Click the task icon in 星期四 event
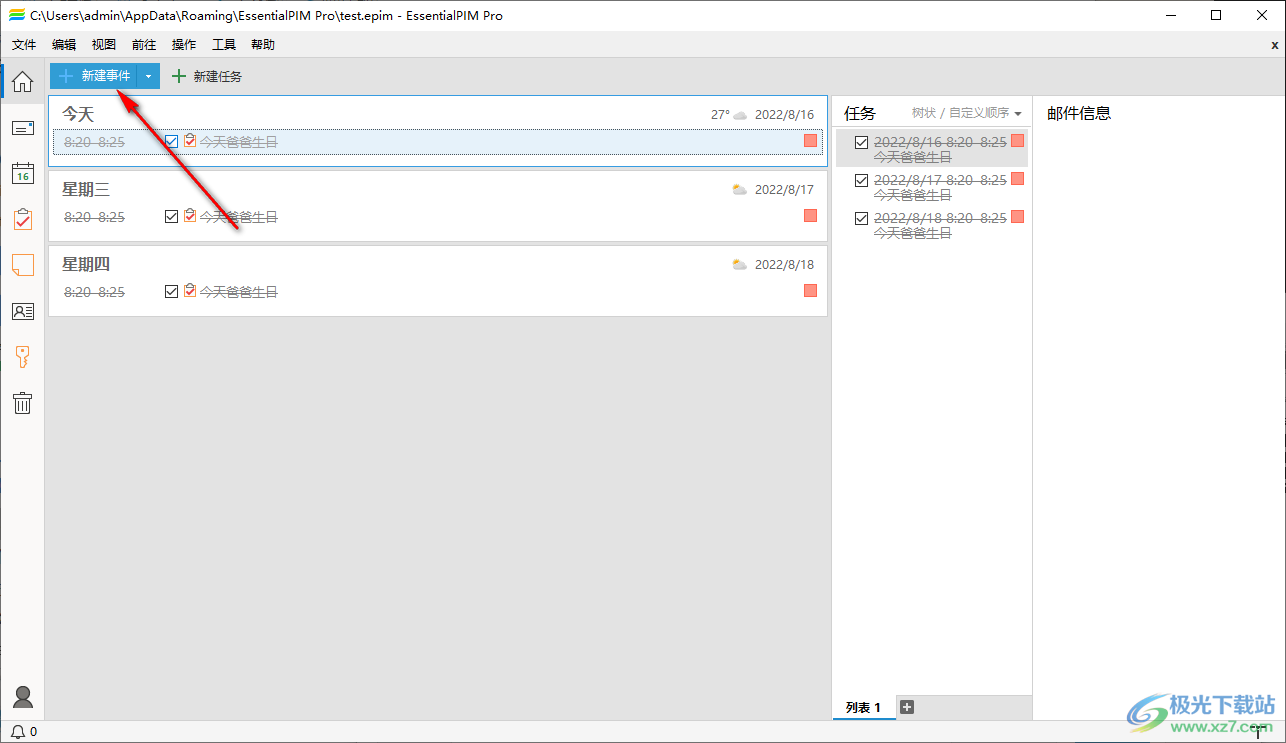The width and height of the screenshot is (1286, 743). click(x=190, y=291)
